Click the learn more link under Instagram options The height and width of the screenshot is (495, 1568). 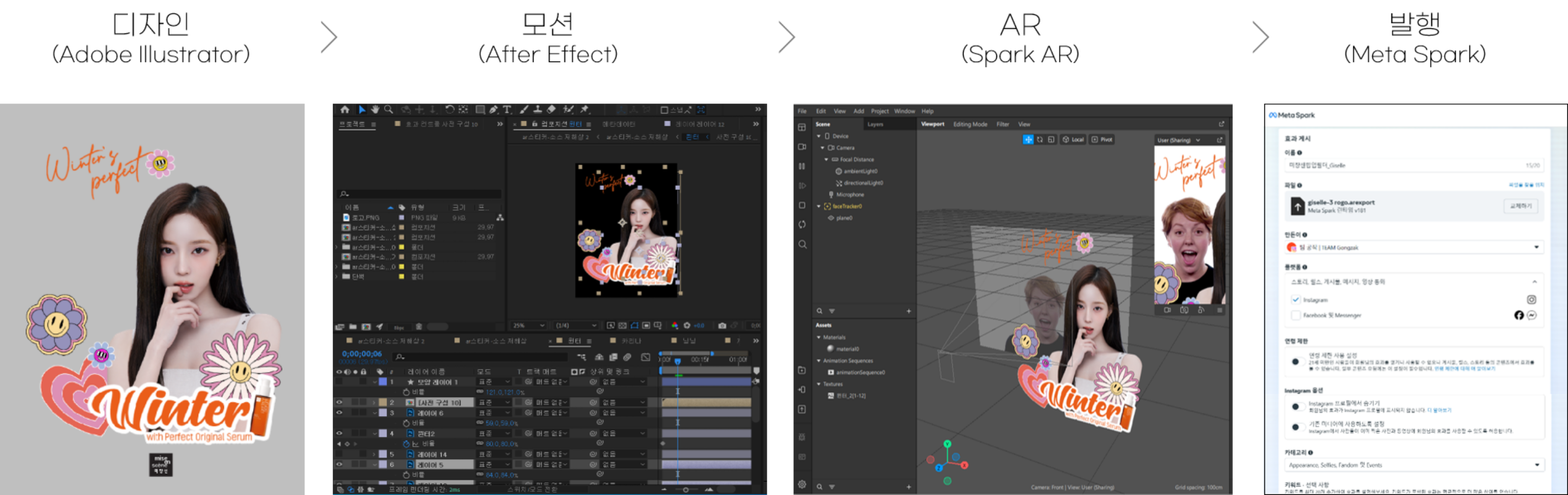pos(1439,411)
